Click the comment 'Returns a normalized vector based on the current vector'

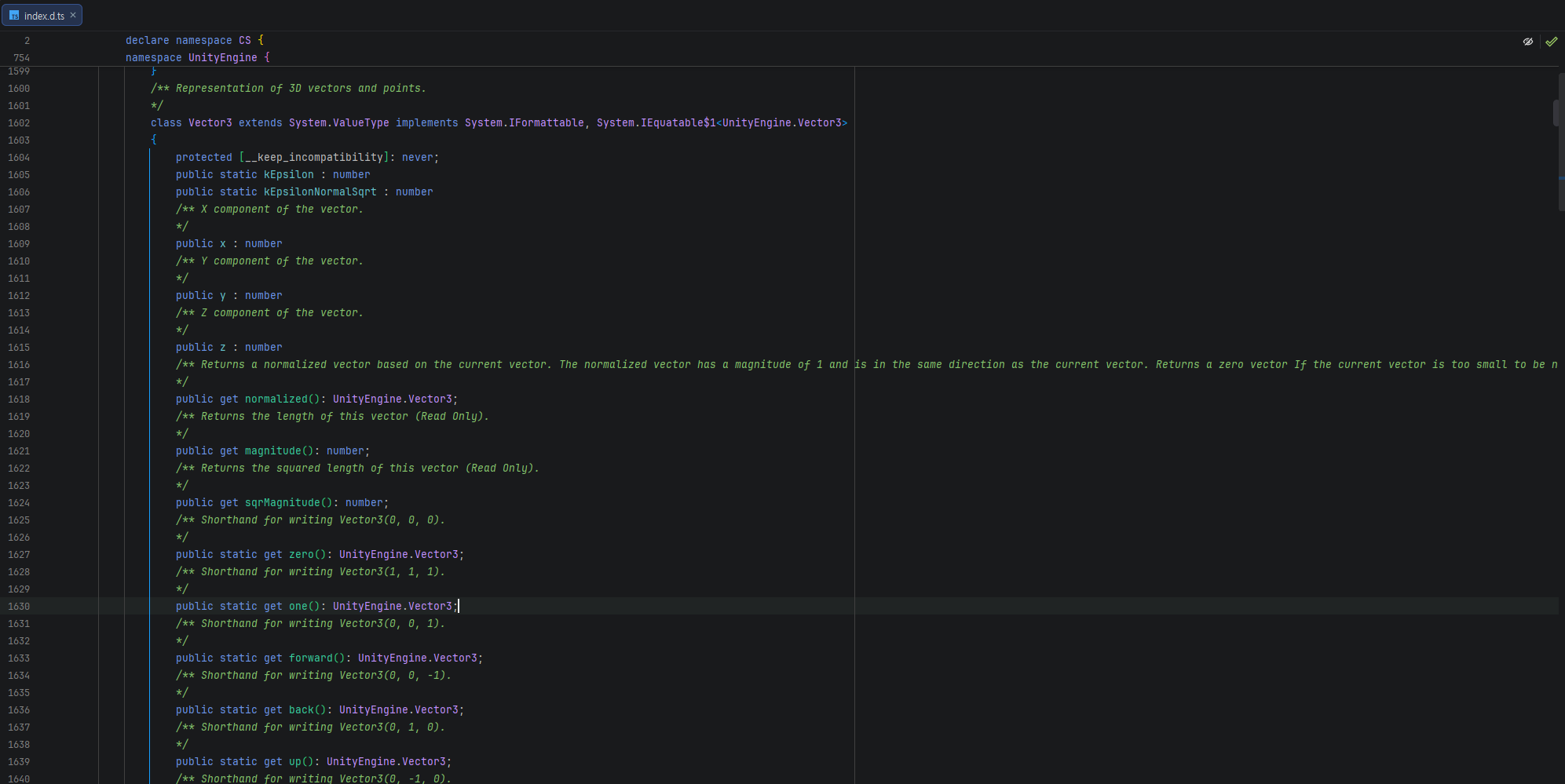(x=374, y=365)
